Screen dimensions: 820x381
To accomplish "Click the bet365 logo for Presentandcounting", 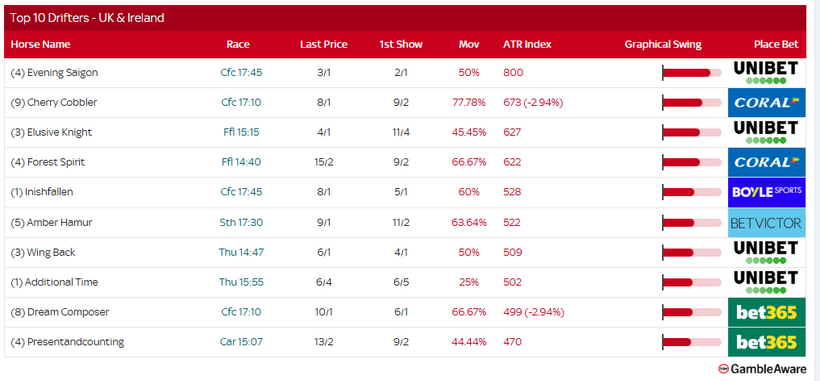I will (766, 342).
